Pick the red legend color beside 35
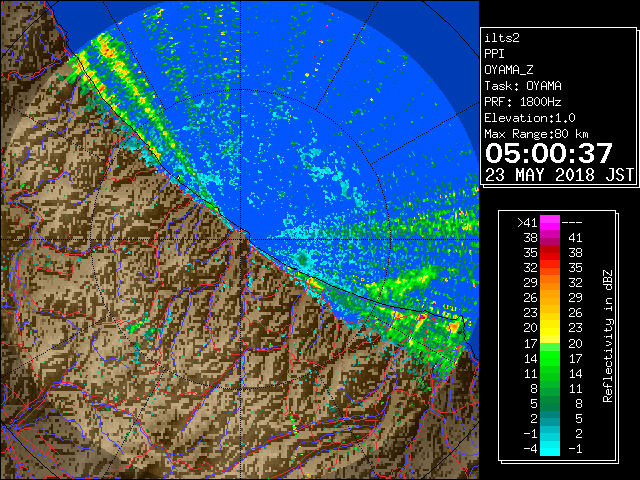Image resolution: width=640 pixels, height=480 pixels. [550, 253]
